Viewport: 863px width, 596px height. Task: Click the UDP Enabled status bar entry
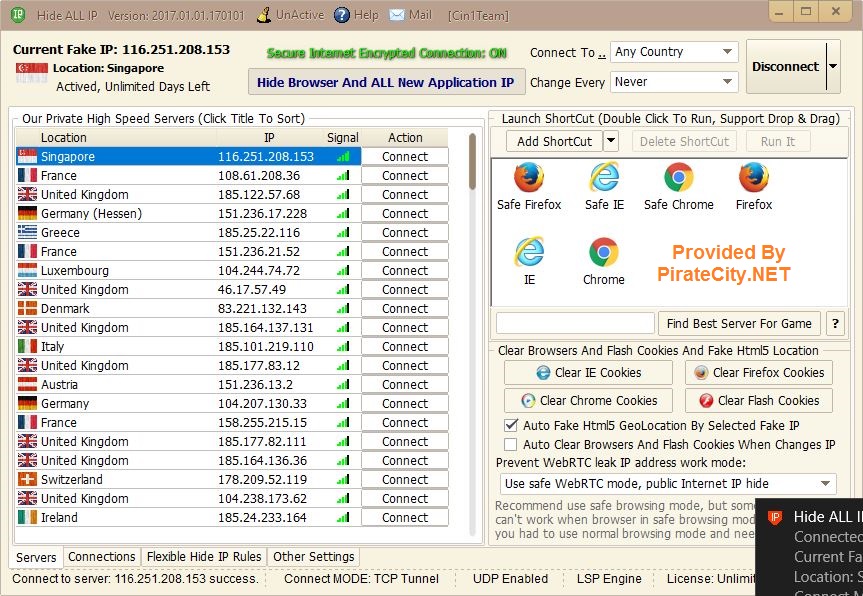click(x=510, y=579)
